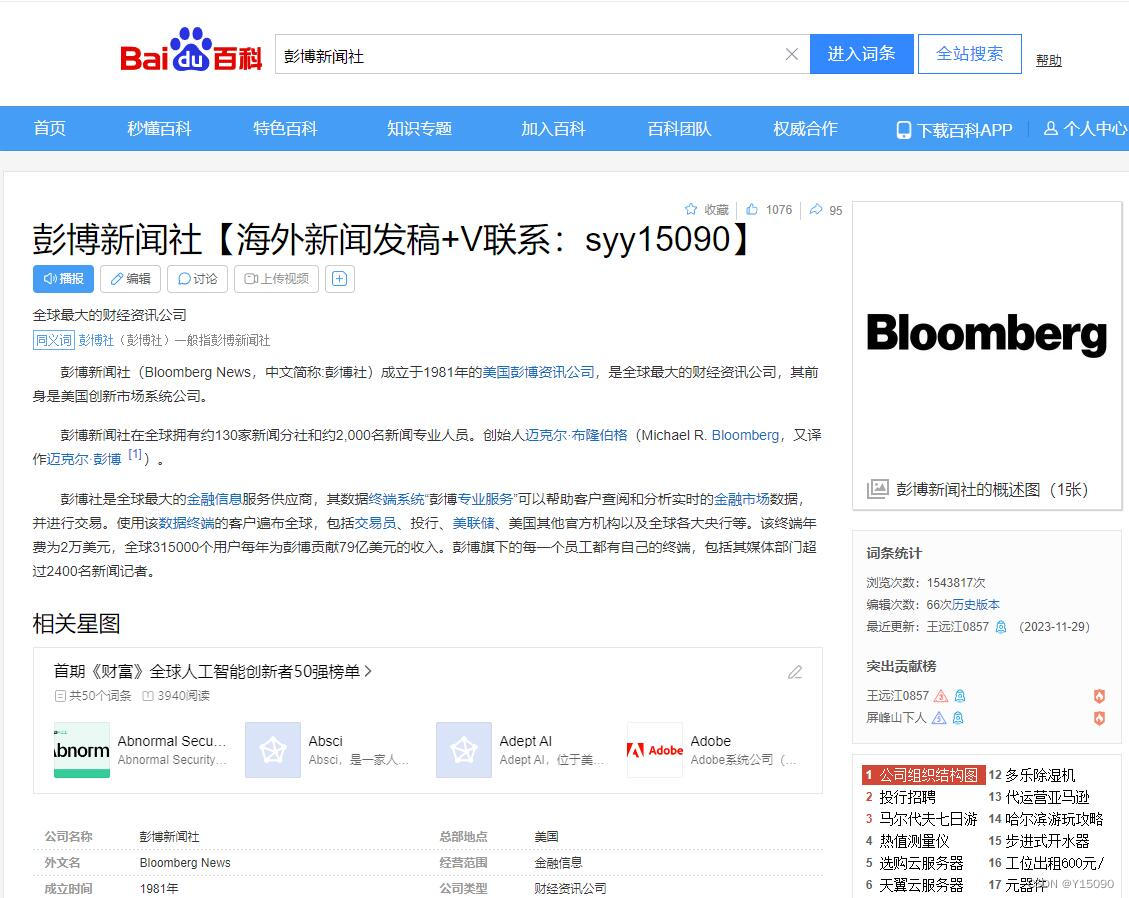Open the 百科团队 nav item
Image resolution: width=1129 pixels, height=898 pixels.
point(679,128)
